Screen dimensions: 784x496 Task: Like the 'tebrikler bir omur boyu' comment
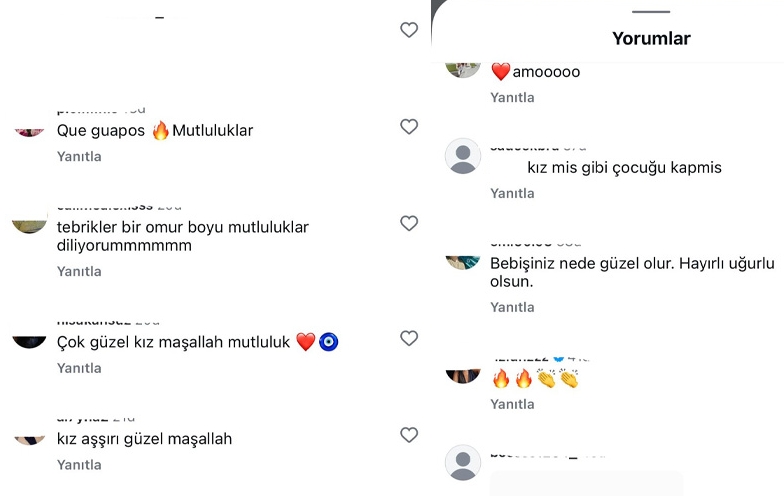click(x=409, y=223)
